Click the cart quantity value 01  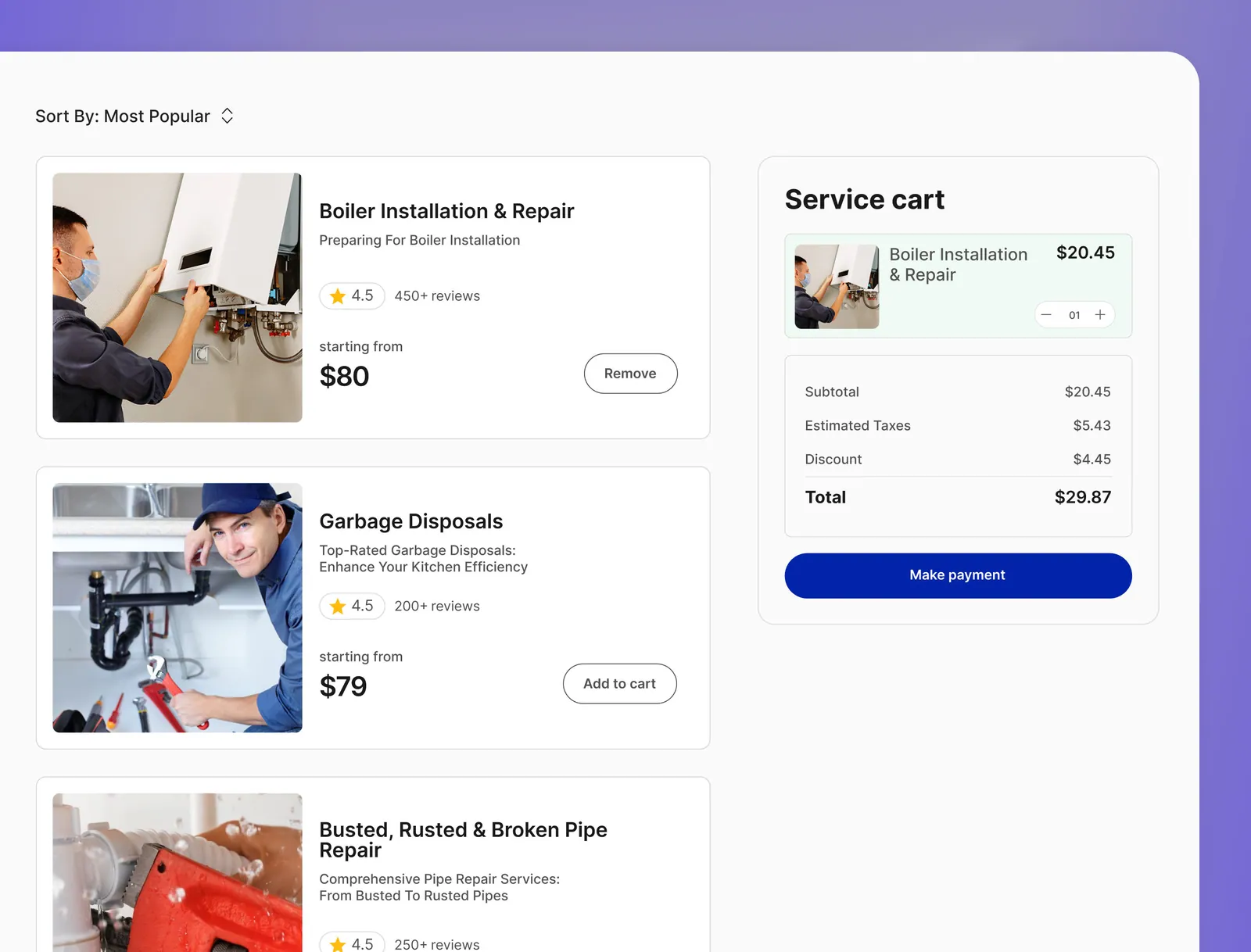tap(1074, 315)
